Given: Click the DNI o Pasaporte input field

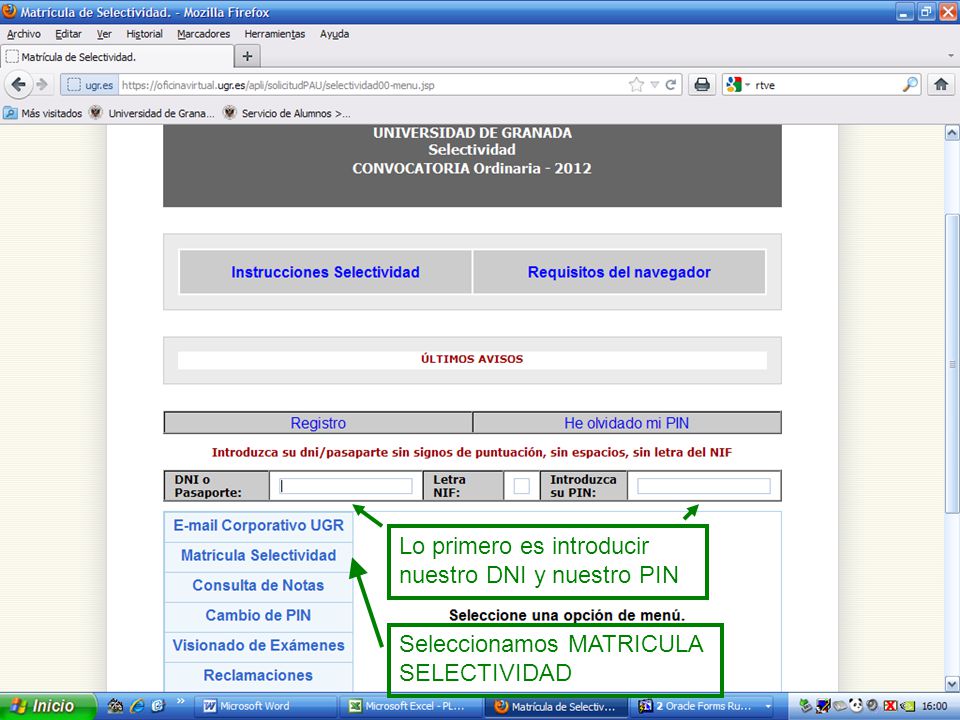Looking at the screenshot, I should 346,486.
